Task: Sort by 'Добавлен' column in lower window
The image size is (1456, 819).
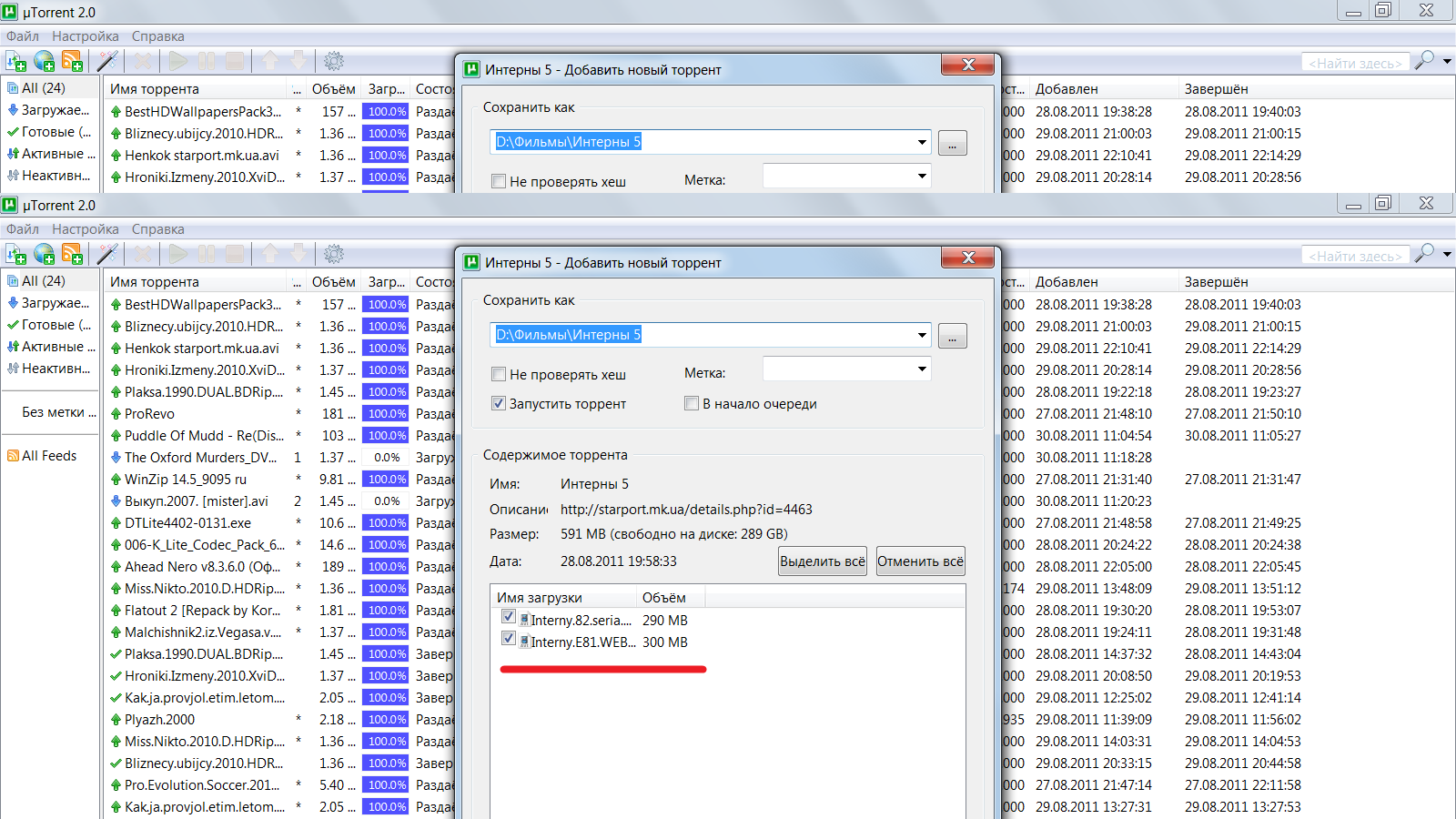Action: (1104, 282)
